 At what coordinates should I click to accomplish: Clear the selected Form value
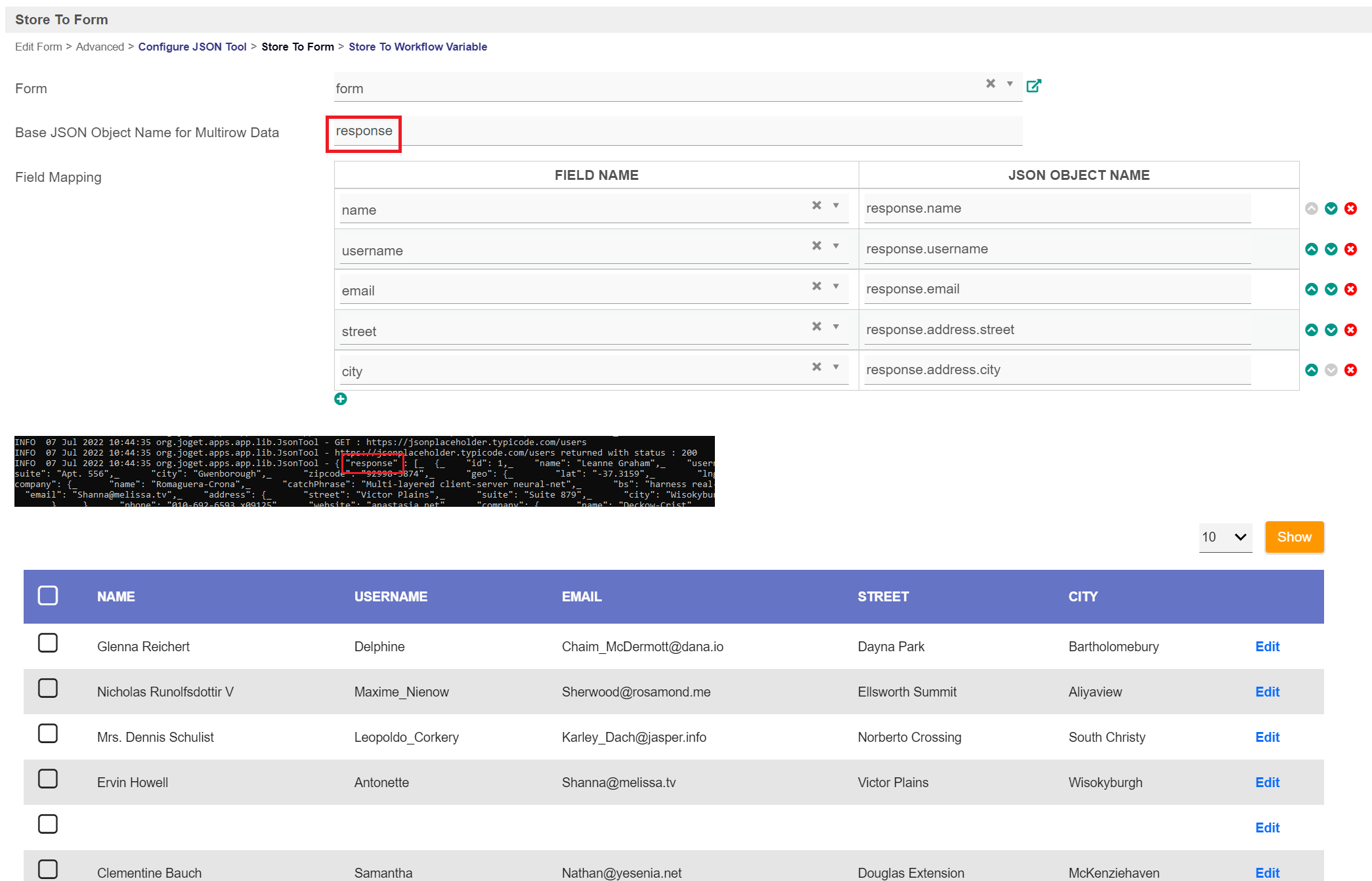[x=991, y=83]
